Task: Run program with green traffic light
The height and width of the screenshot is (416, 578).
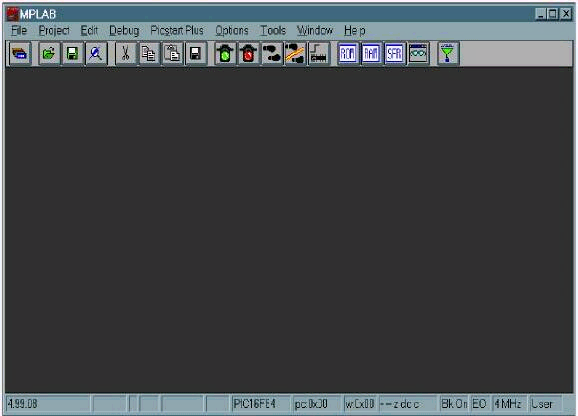Action: pyautogui.click(x=225, y=54)
